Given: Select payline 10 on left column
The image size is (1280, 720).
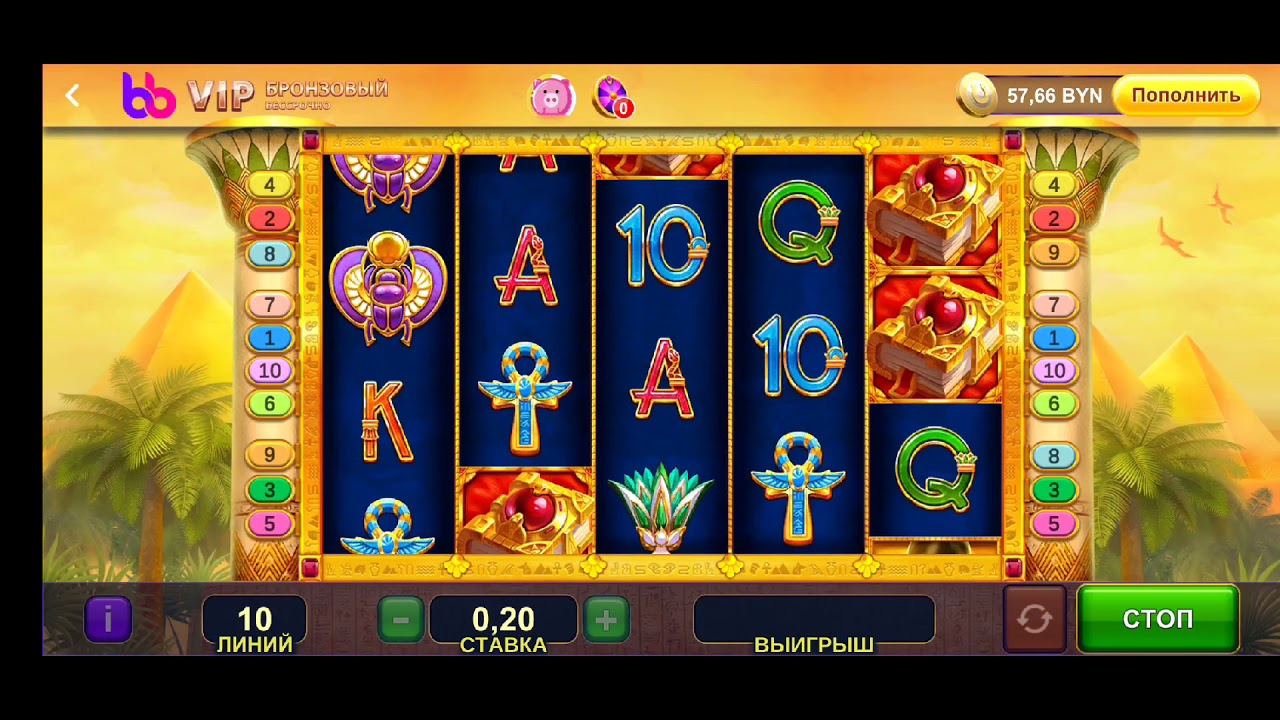Looking at the screenshot, I should click(269, 371).
